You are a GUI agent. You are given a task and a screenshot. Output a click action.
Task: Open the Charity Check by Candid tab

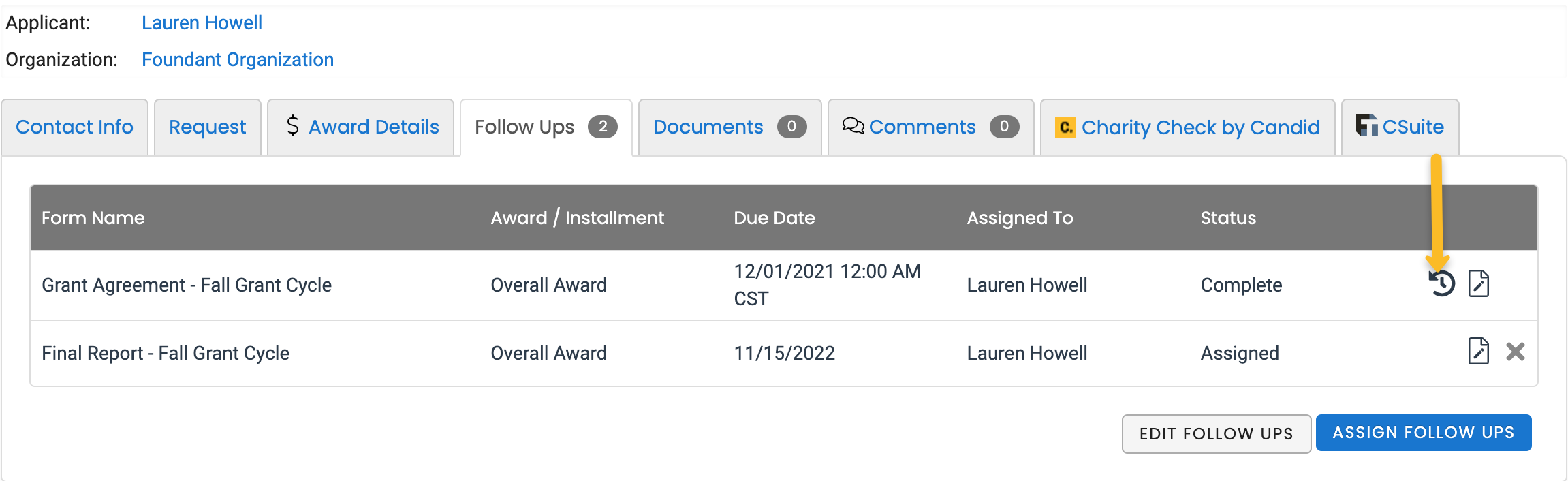pyautogui.click(x=1200, y=127)
